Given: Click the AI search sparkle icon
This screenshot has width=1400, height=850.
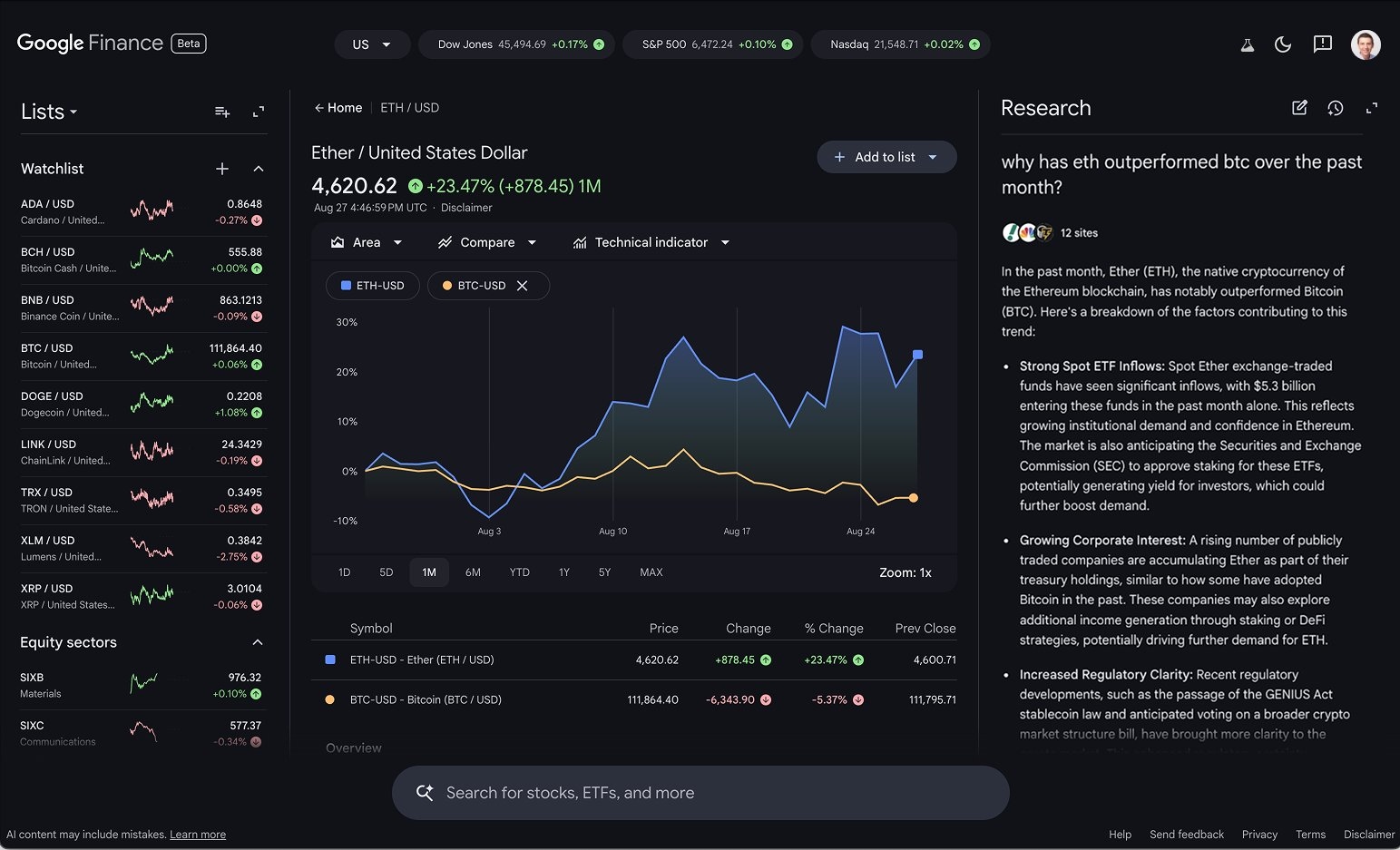Looking at the screenshot, I should (425, 793).
